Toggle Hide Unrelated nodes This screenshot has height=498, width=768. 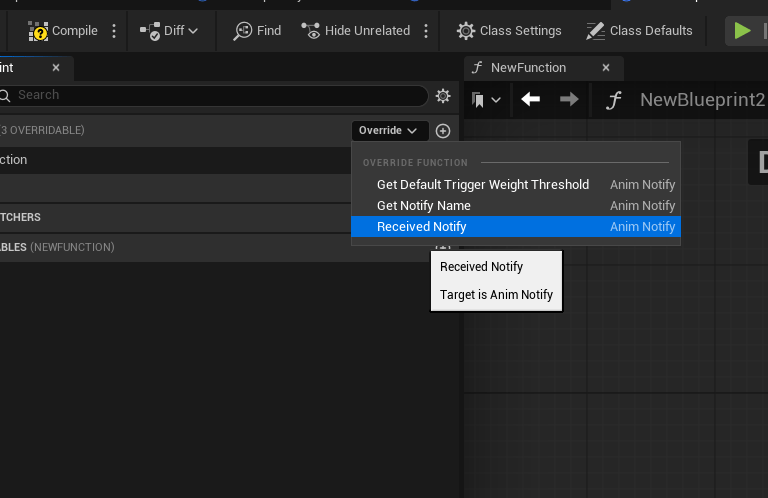[x=355, y=31]
